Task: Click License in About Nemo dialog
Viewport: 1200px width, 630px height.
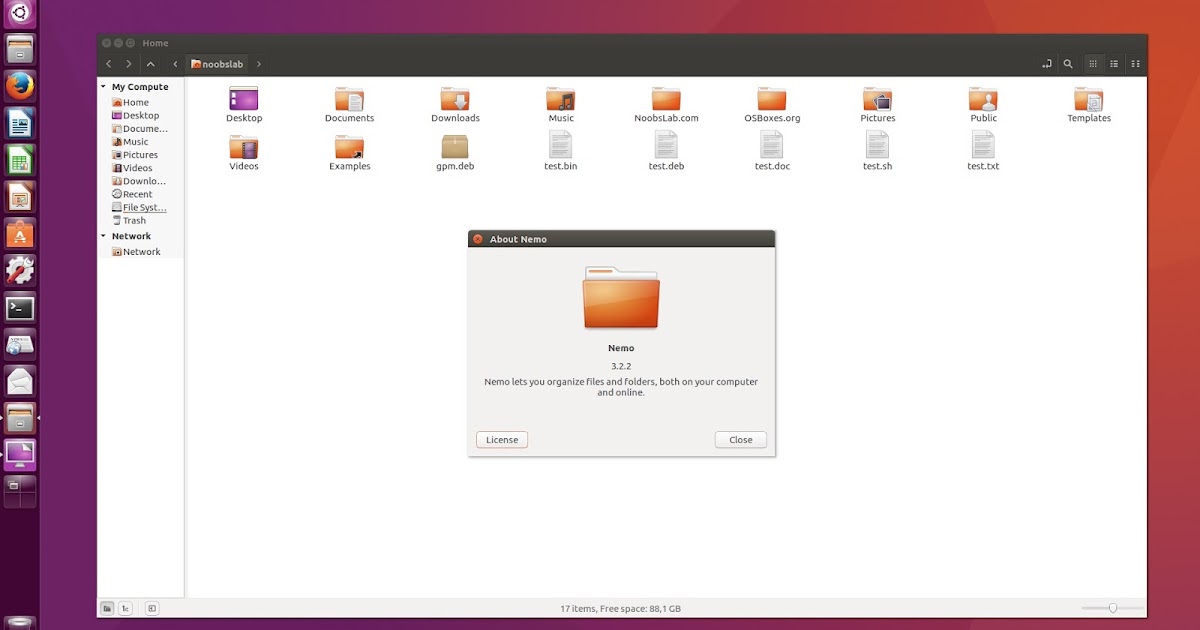Action: [502, 440]
